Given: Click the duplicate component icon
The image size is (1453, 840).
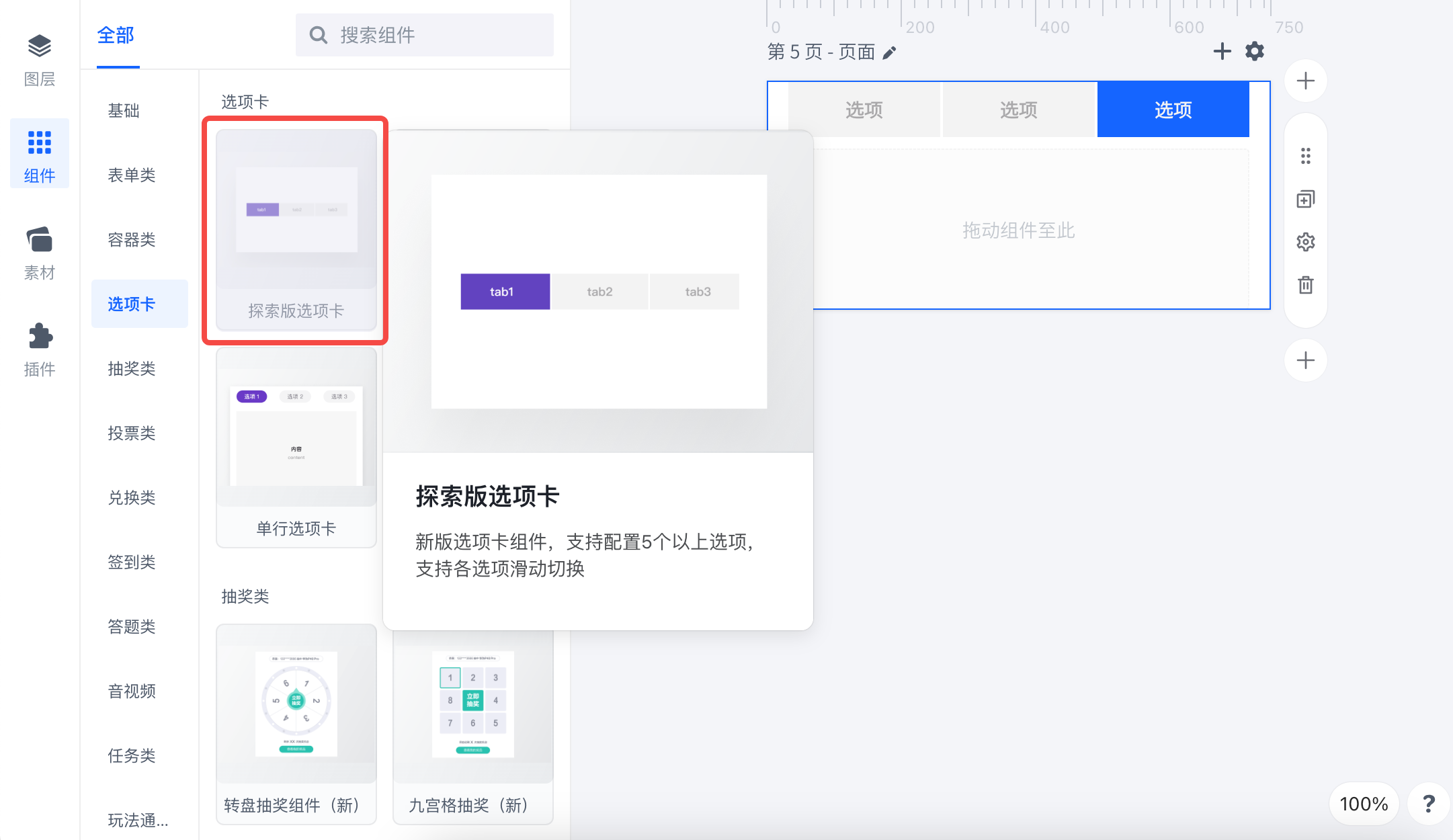Looking at the screenshot, I should (1305, 199).
